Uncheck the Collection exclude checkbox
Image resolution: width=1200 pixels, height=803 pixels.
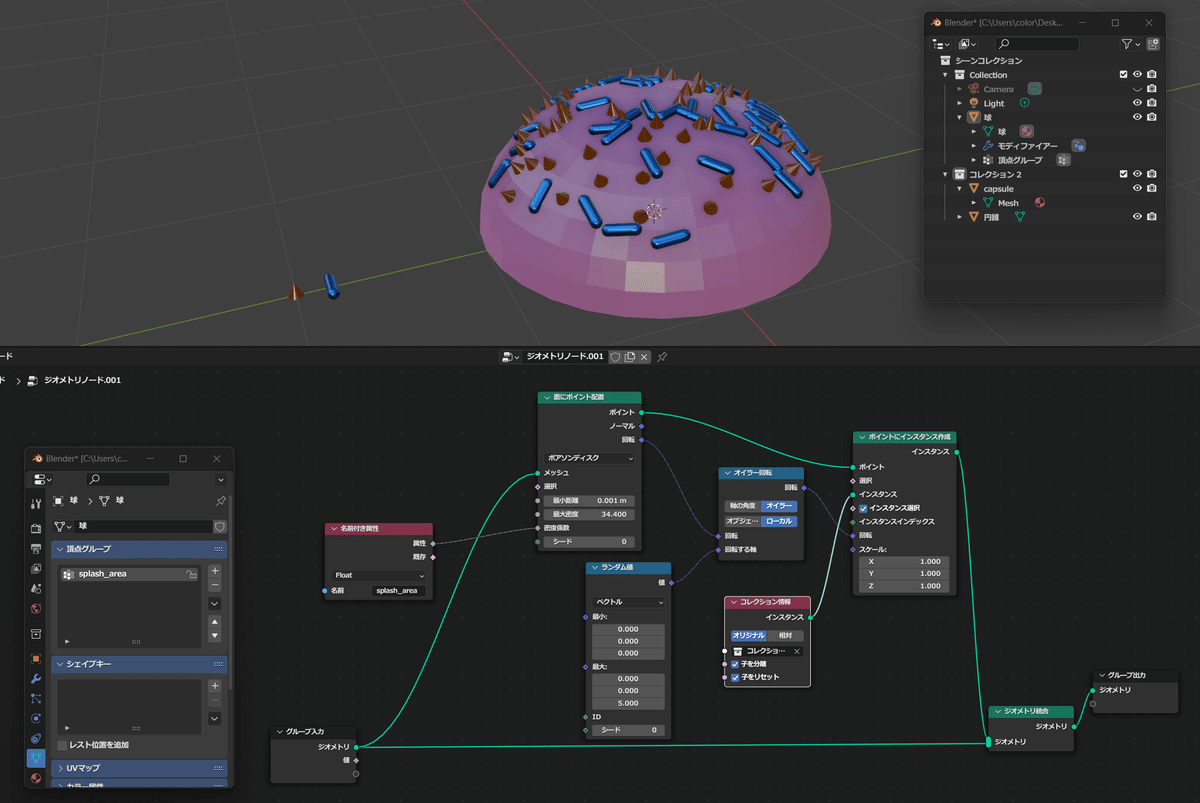click(x=1123, y=75)
